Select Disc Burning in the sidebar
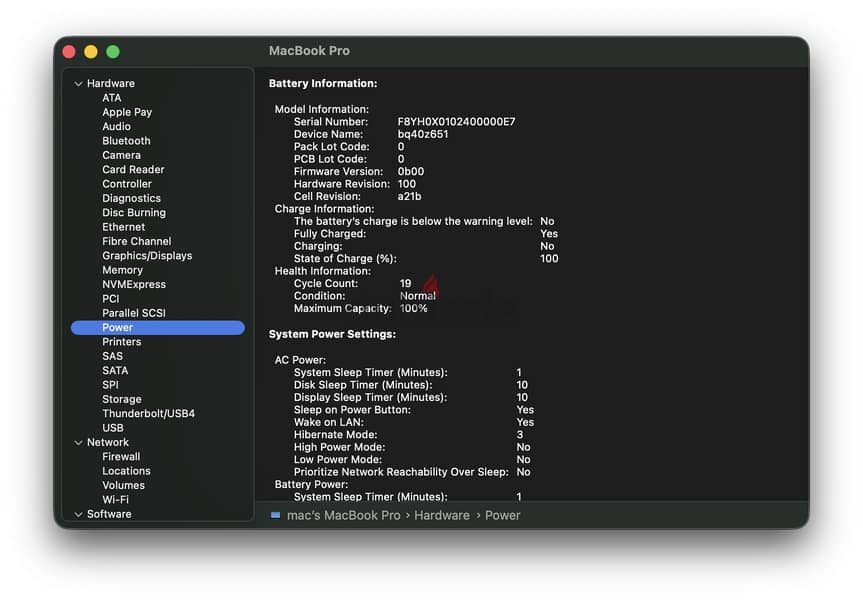 tap(134, 212)
